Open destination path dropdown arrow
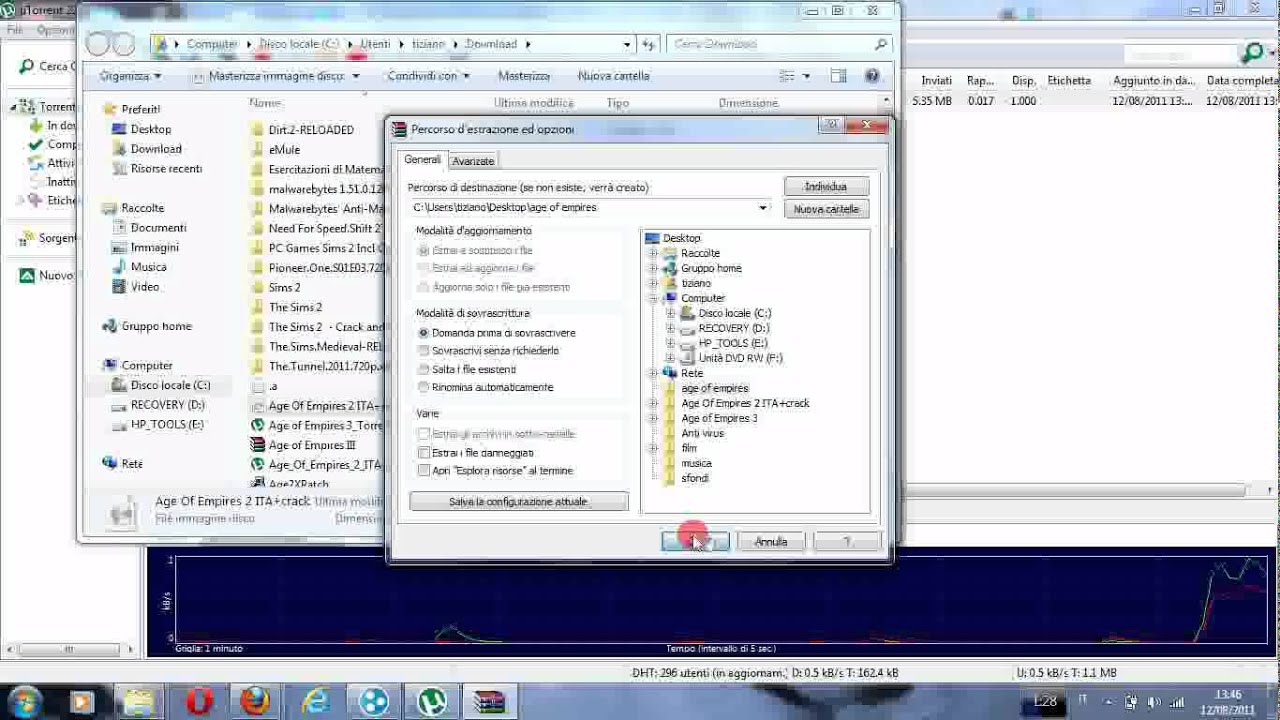This screenshot has width=1280, height=720. 763,208
